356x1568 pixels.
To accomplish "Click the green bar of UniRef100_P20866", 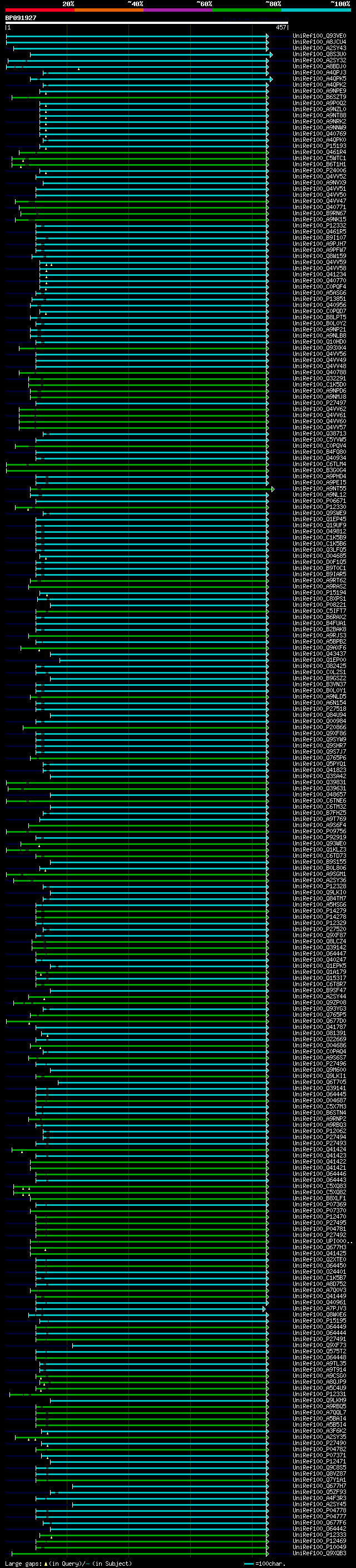I will click(x=145, y=728).
